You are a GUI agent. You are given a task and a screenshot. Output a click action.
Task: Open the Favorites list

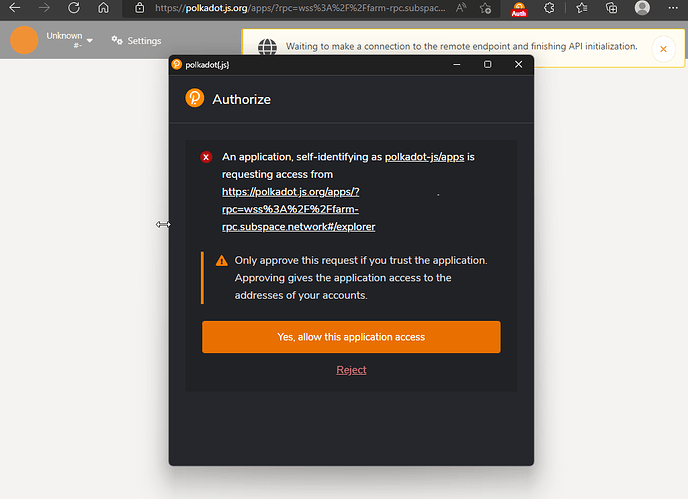582,7
